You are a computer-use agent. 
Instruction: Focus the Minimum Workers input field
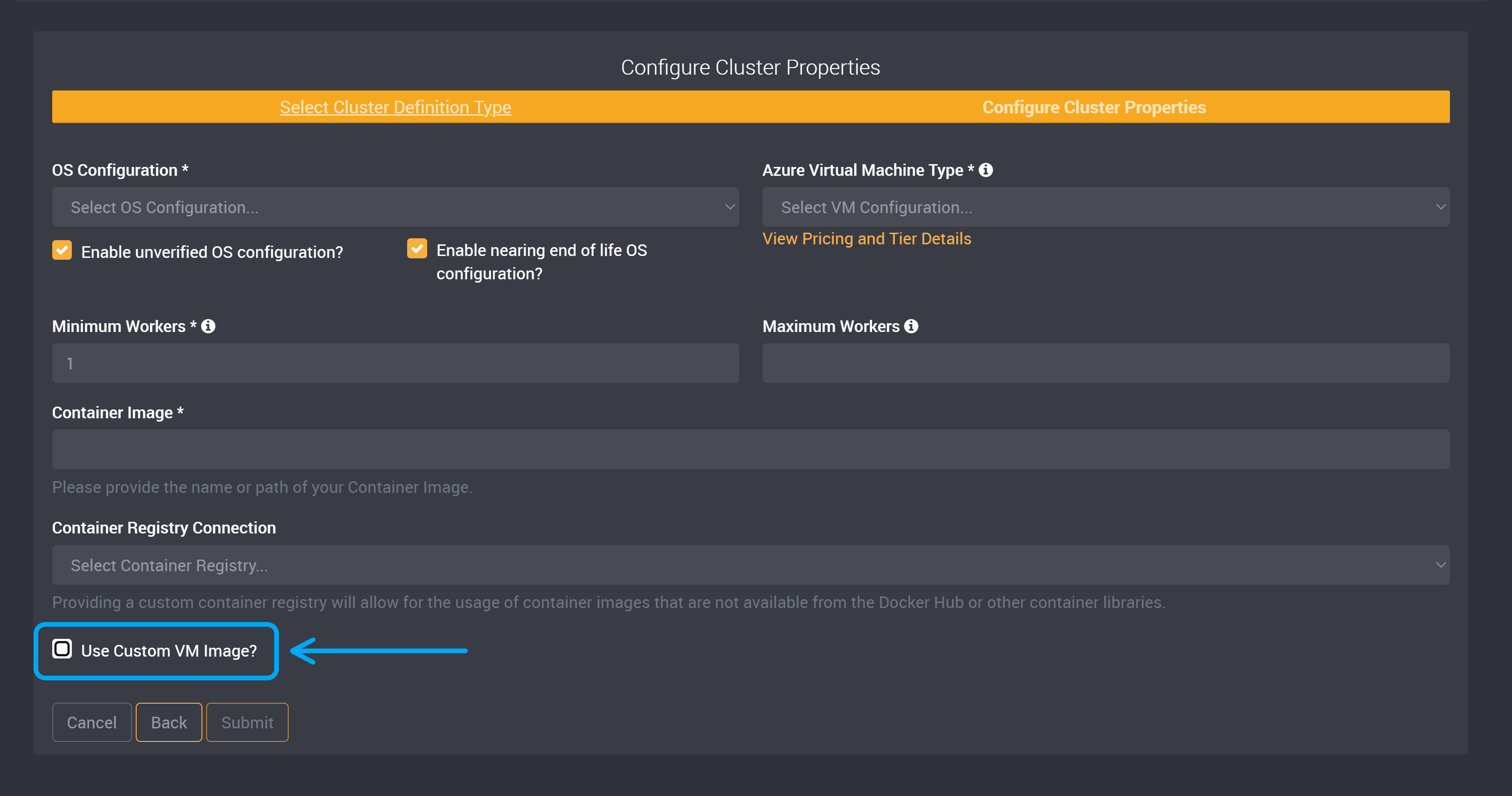[395, 363]
